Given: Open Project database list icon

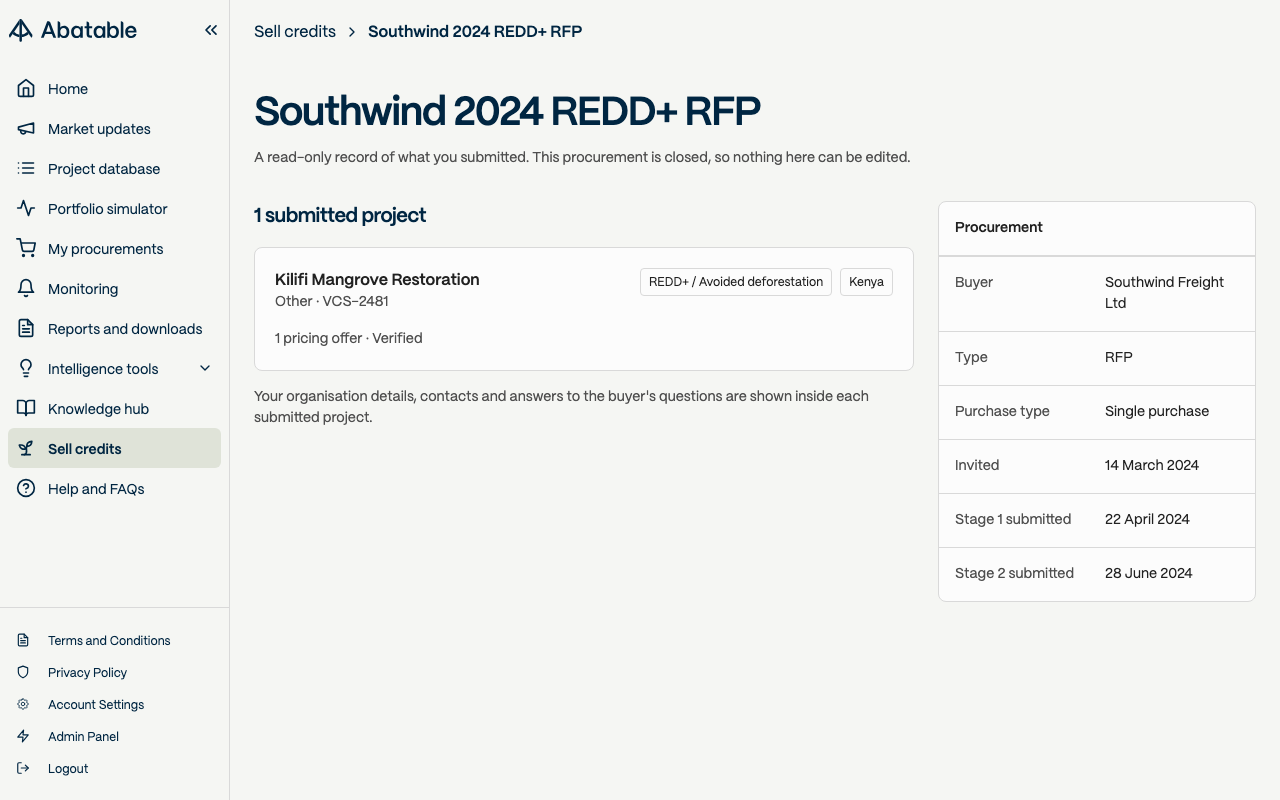Looking at the screenshot, I should pos(26,169).
